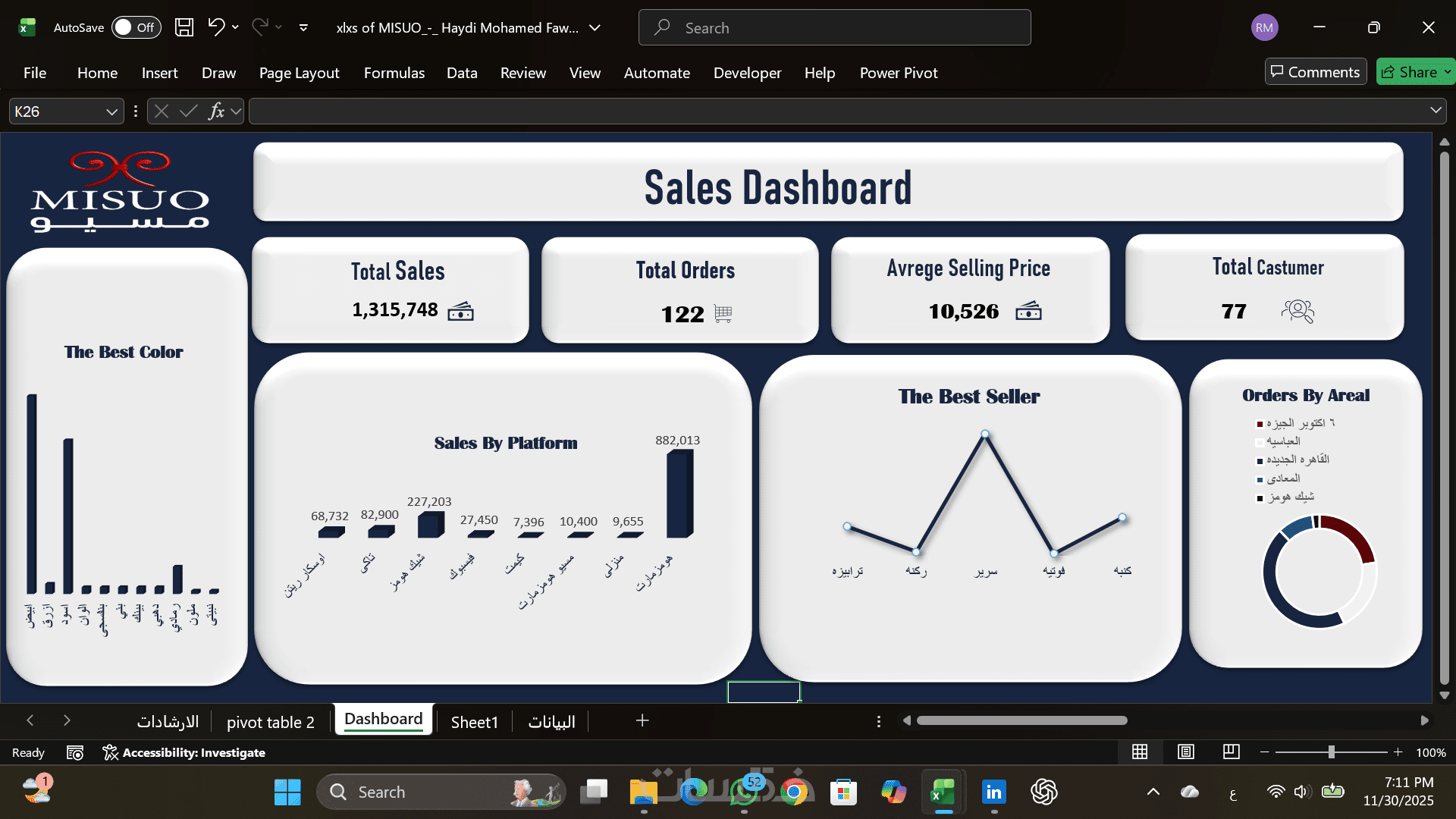This screenshot has height=819, width=1456.
Task: Toggle the AutoSave switch
Action: pos(136,27)
